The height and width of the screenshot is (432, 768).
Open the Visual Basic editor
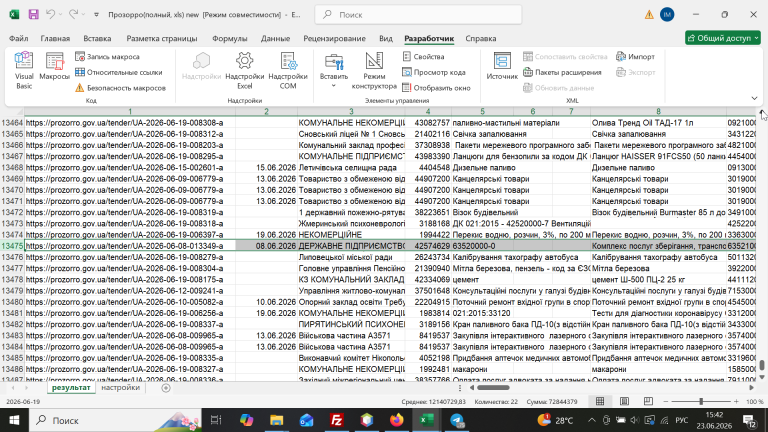click(x=24, y=71)
